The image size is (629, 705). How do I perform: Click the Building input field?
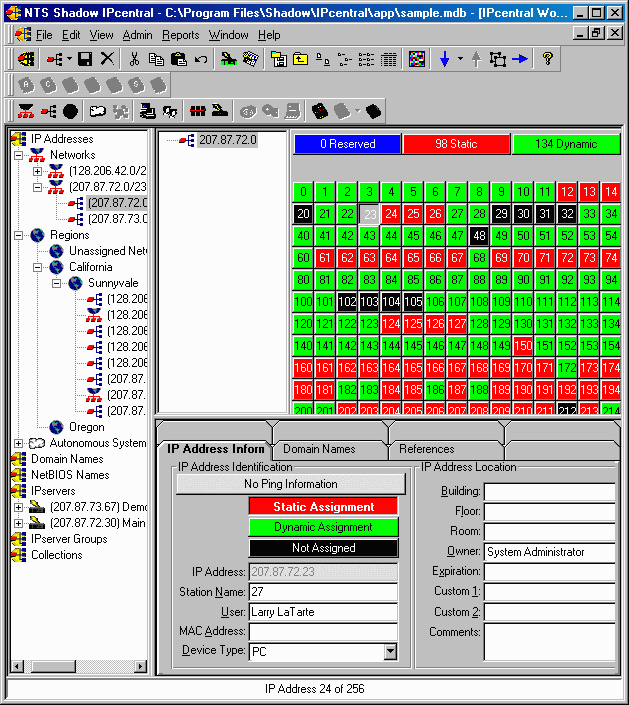coord(549,491)
